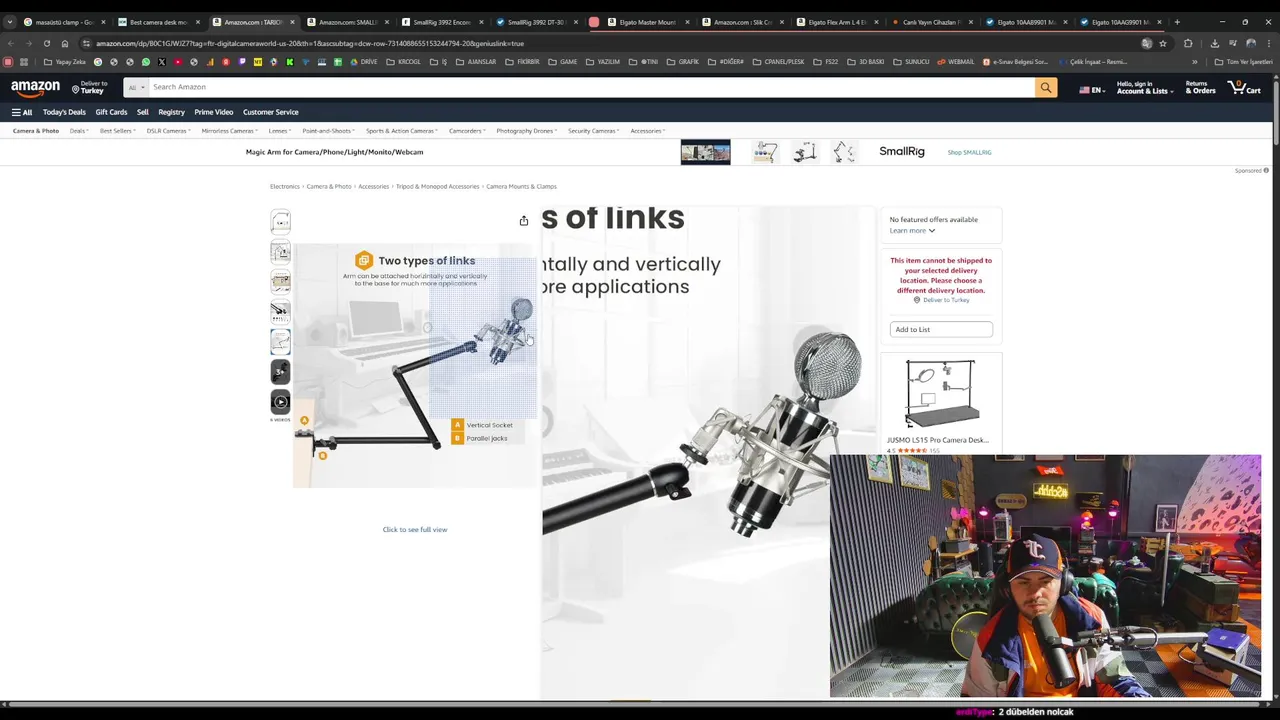
Task: Open the All search category dropdown
Action: click(x=134, y=87)
